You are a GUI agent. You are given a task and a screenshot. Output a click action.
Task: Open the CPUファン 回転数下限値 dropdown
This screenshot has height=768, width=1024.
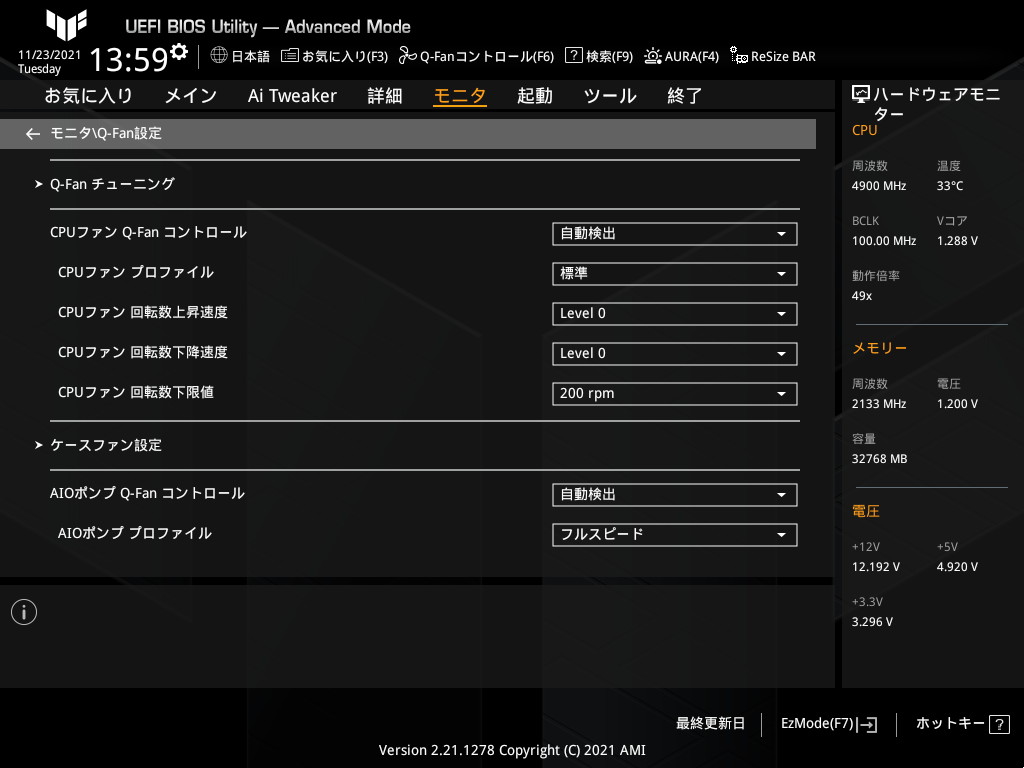[675, 394]
